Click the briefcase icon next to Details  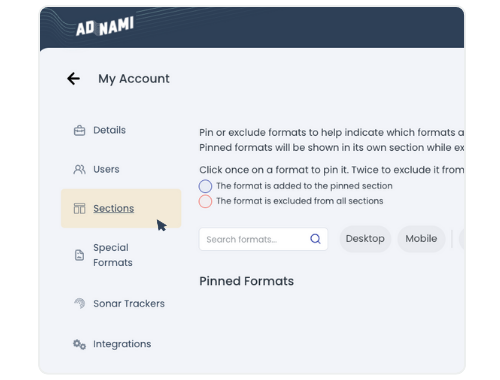[x=79, y=130]
